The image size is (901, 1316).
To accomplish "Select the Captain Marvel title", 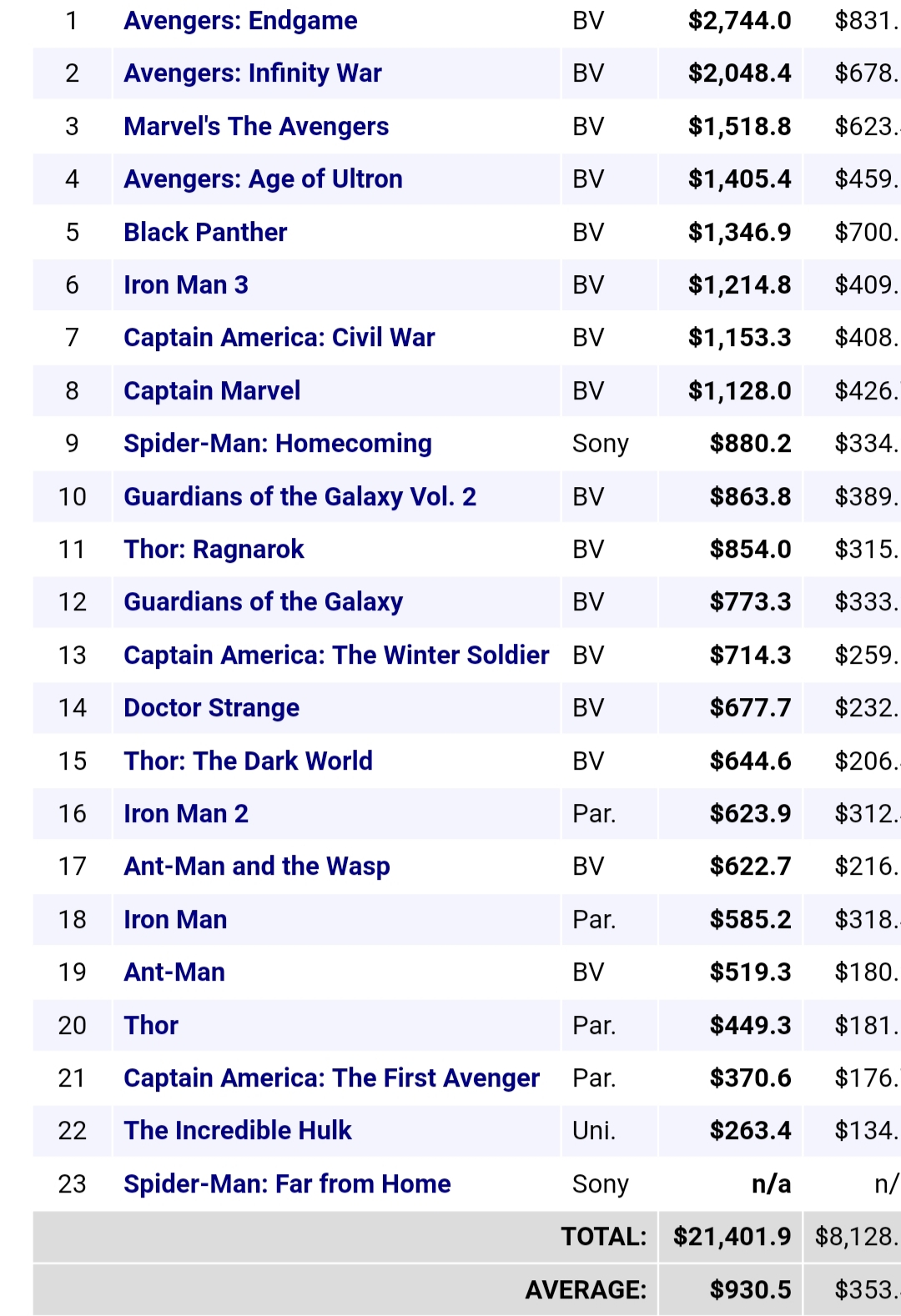I will [212, 391].
